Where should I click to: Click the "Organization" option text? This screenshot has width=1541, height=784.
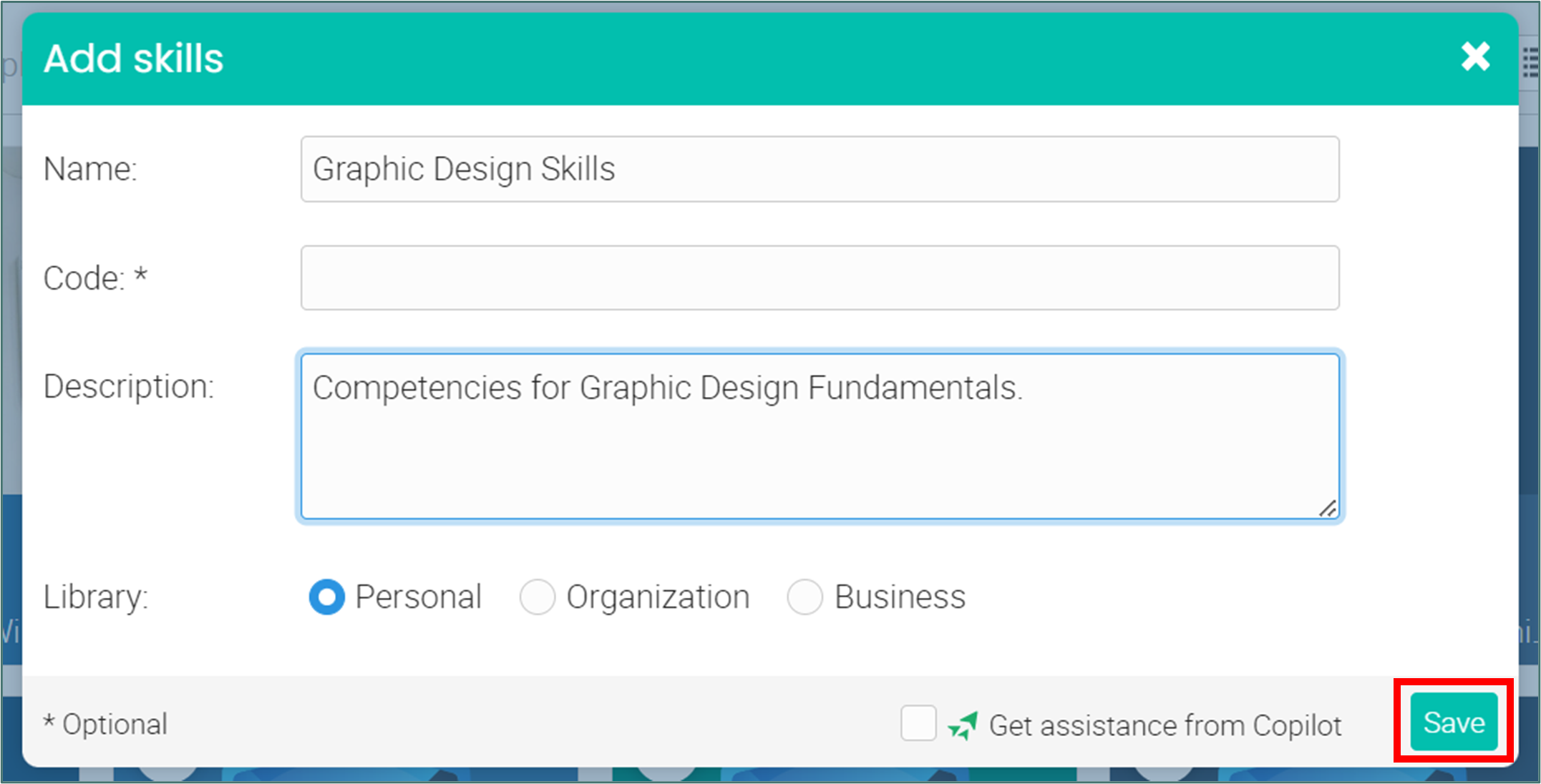pyautogui.click(x=658, y=597)
